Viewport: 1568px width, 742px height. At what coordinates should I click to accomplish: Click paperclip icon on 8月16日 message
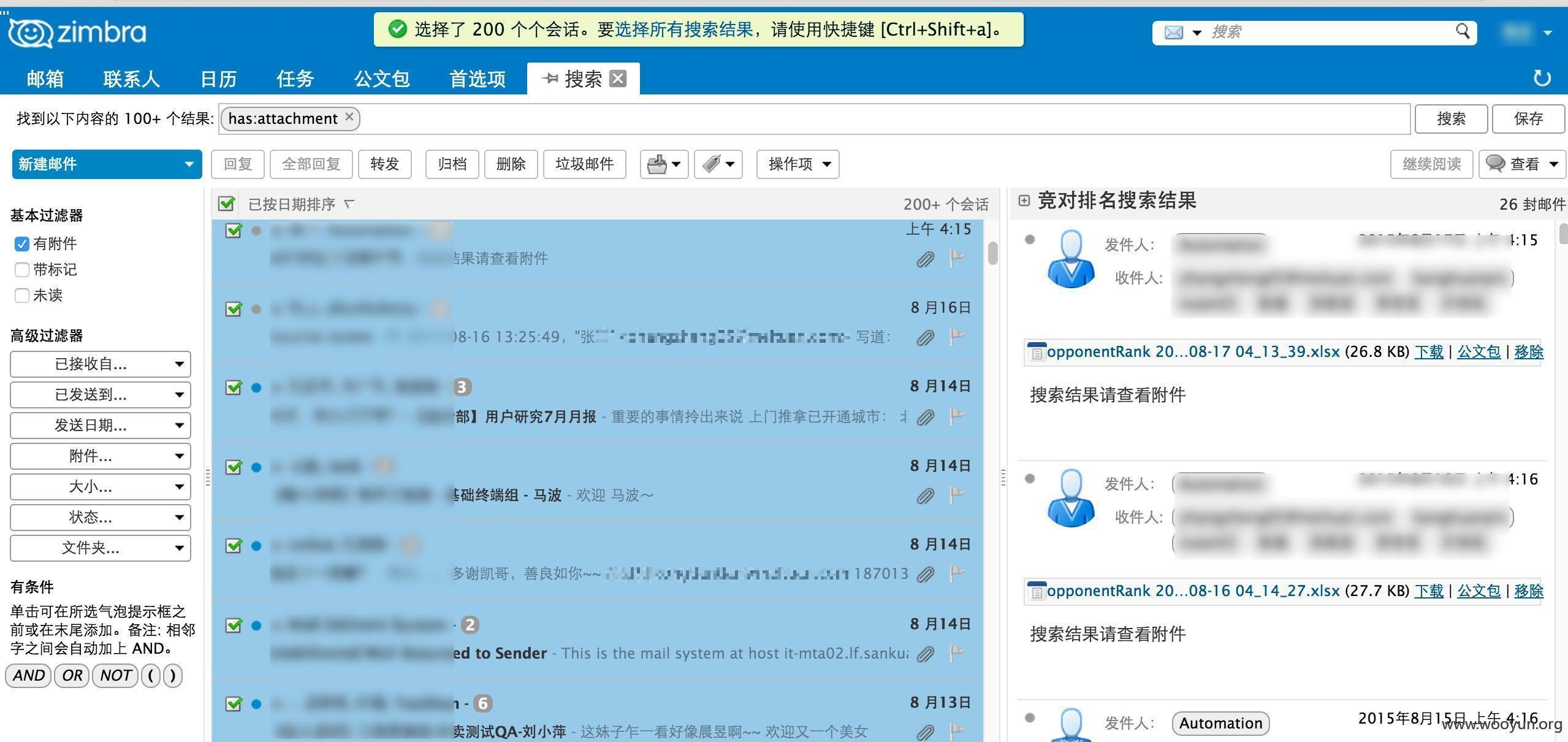[925, 337]
